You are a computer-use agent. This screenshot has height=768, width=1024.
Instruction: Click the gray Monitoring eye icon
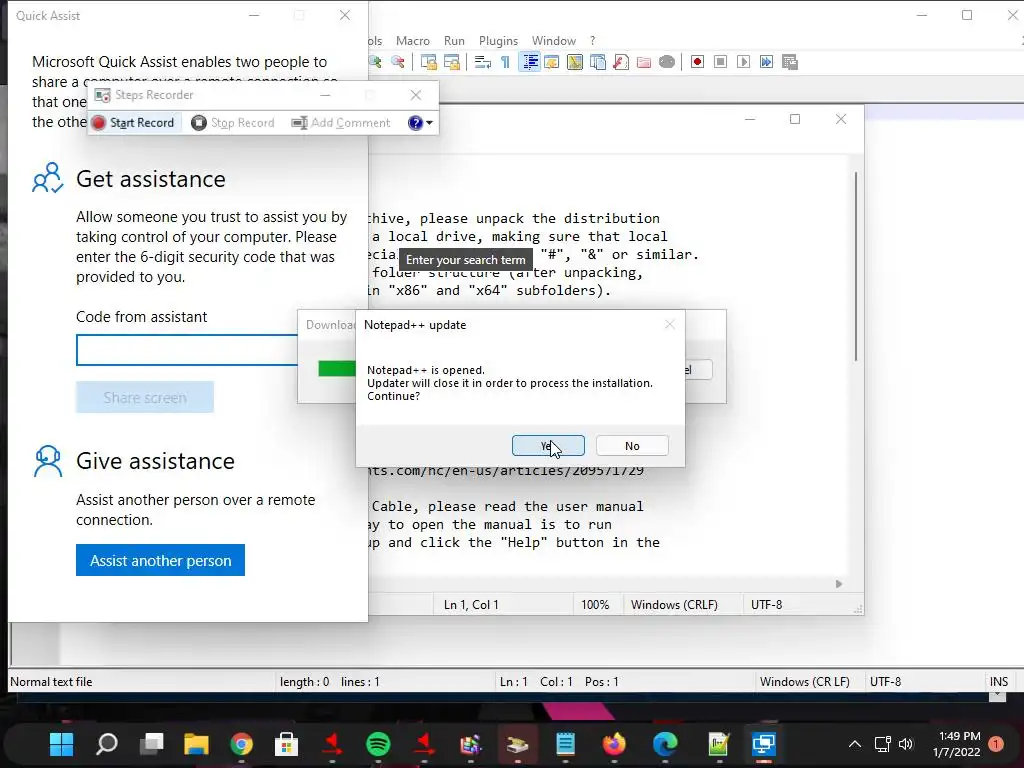[x=667, y=62]
